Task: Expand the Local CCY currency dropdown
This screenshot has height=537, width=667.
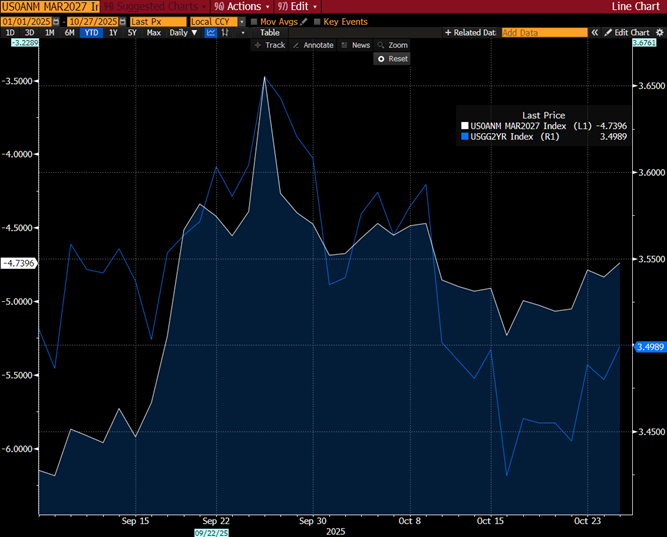Action: [241, 21]
